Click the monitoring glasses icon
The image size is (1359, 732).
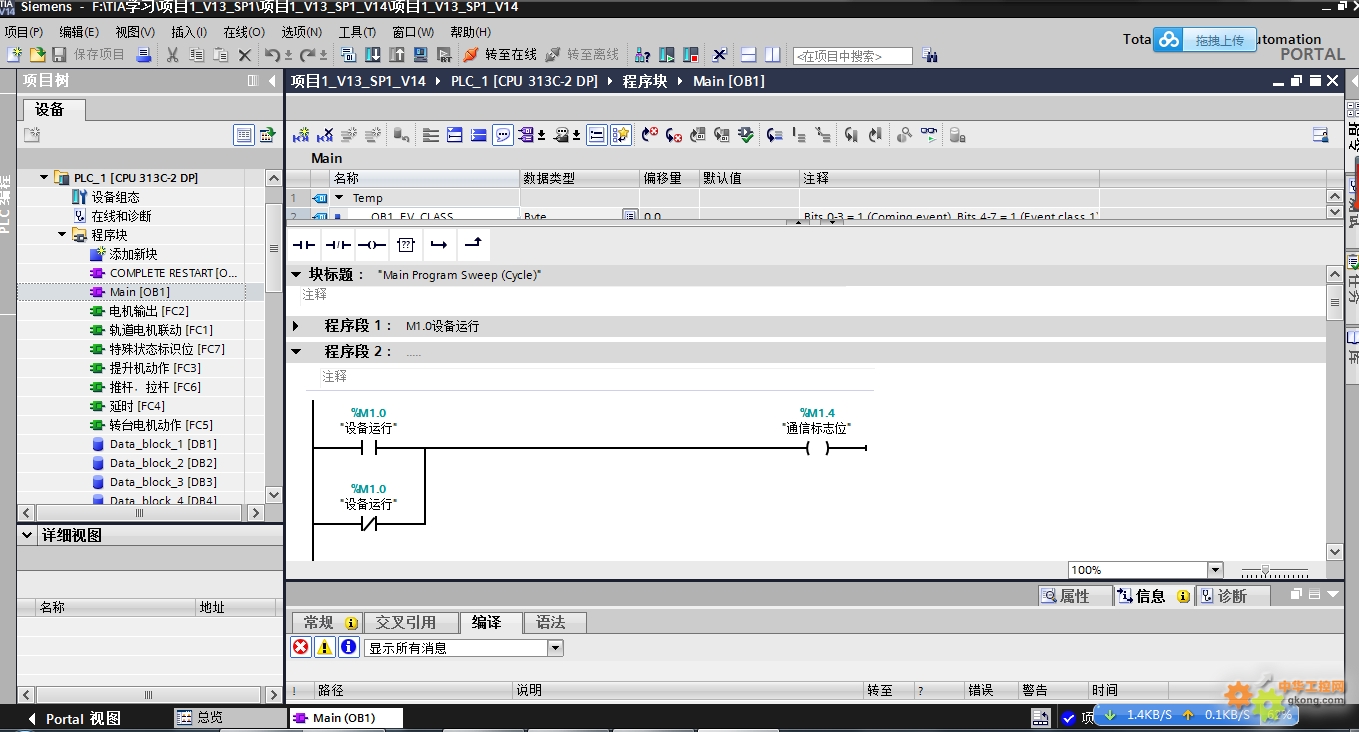point(929,134)
